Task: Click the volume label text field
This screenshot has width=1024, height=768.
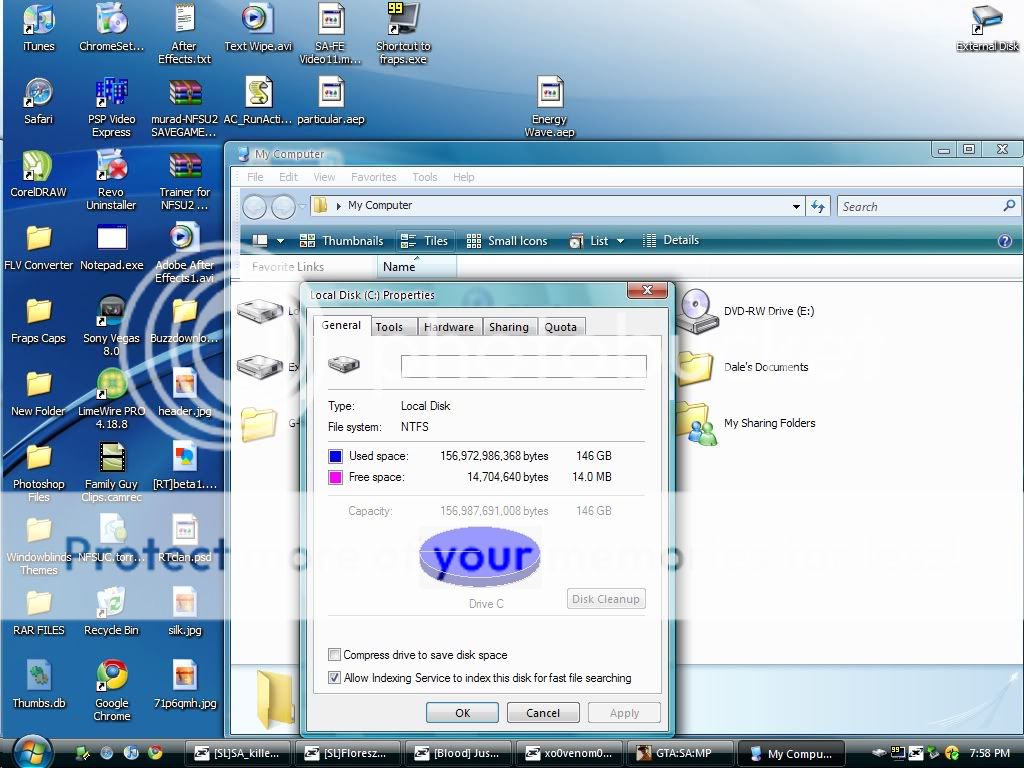Action: pos(524,366)
